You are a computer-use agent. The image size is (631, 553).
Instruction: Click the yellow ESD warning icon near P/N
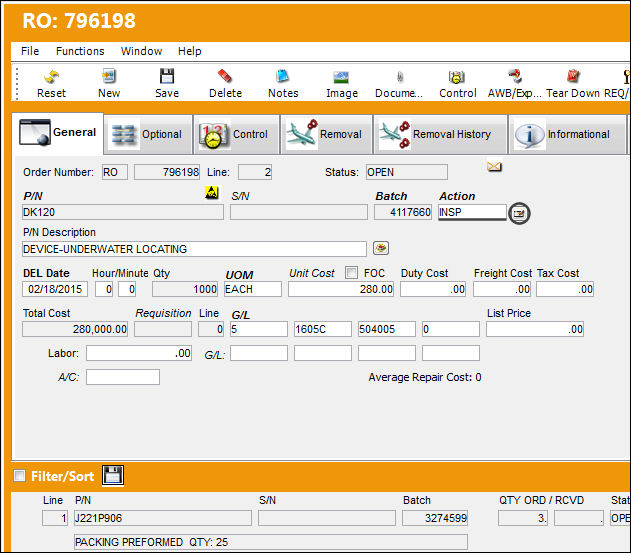(x=212, y=192)
